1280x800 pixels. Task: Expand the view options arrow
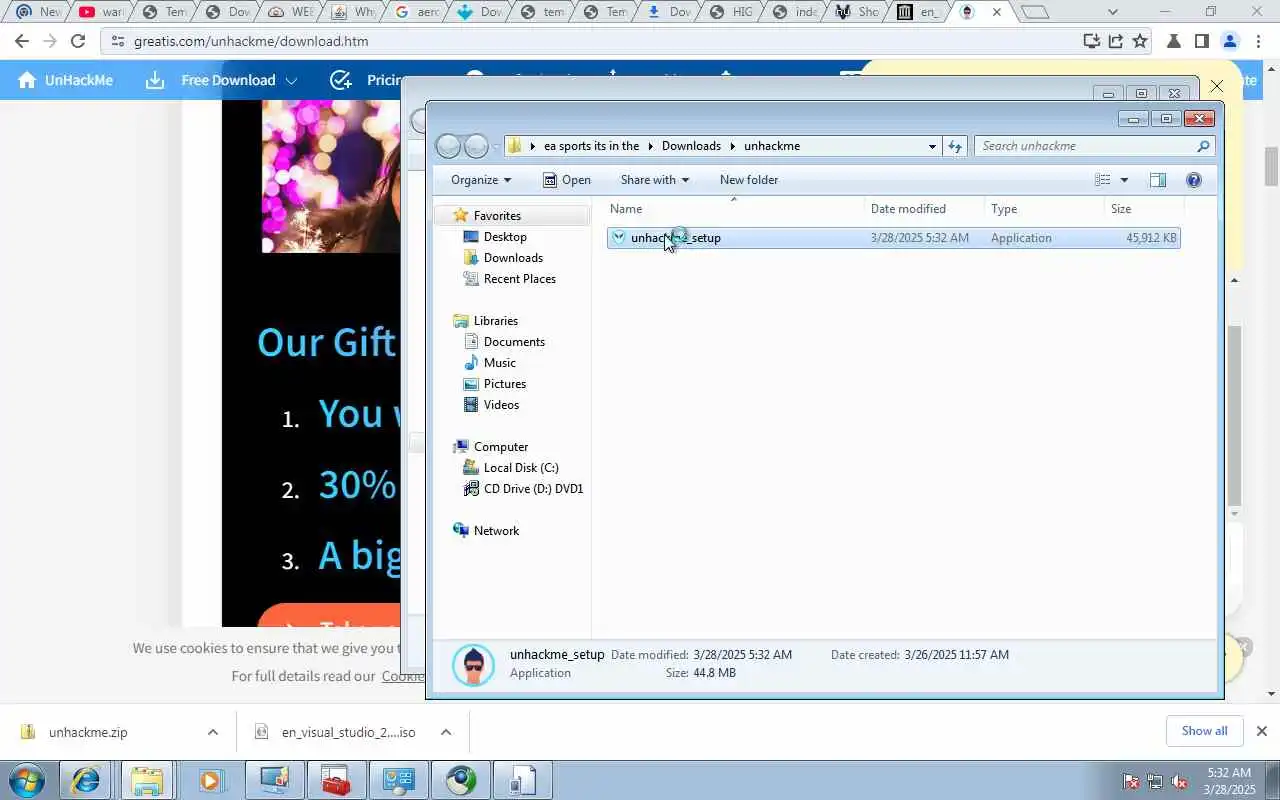point(1124,180)
